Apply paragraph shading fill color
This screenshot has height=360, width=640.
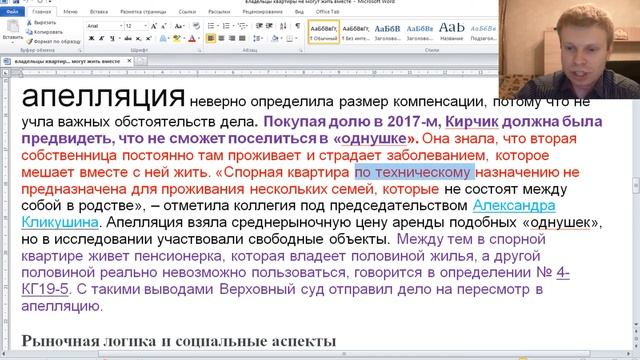click(275, 38)
